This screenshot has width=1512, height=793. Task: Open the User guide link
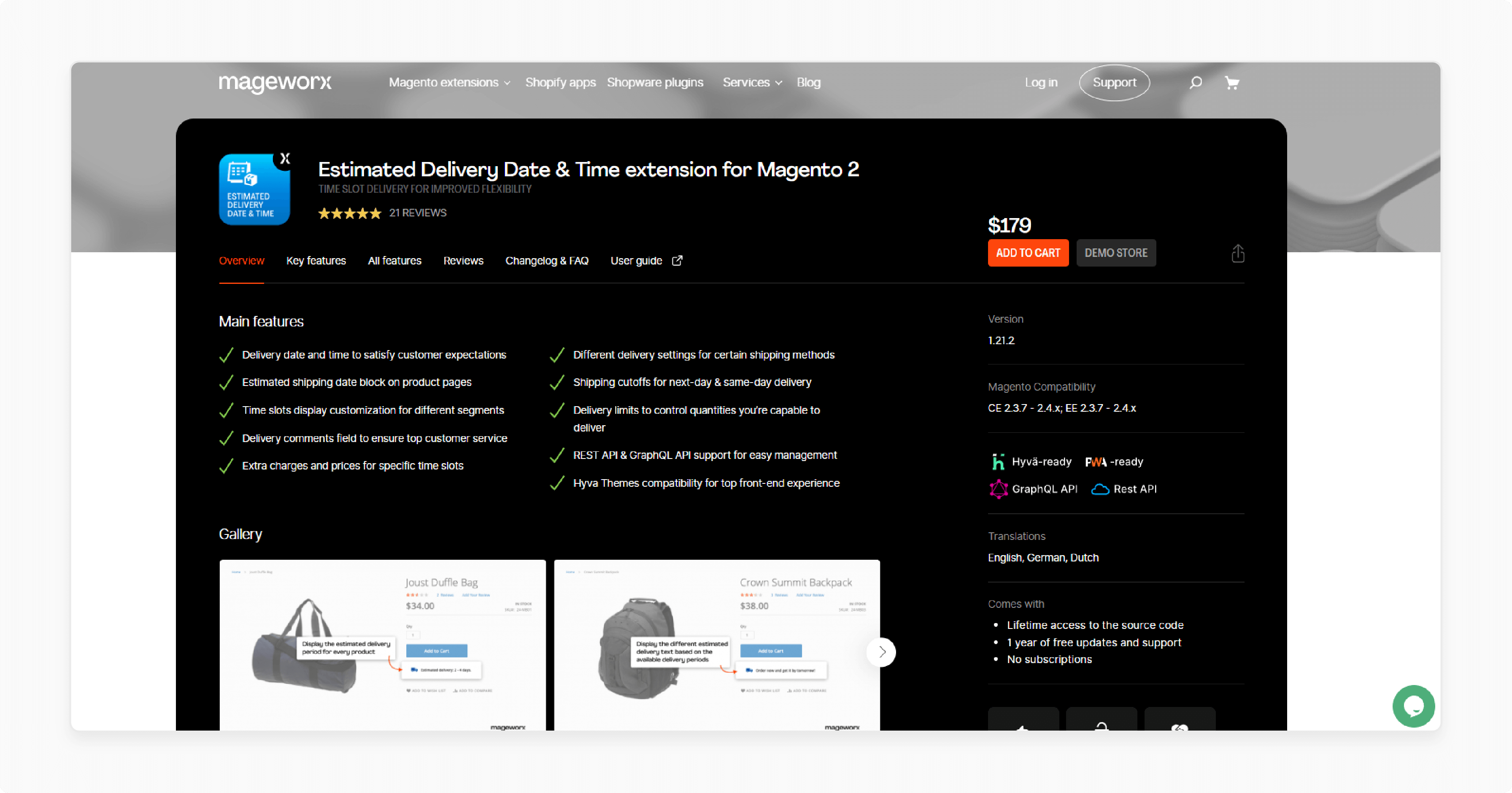coord(636,261)
